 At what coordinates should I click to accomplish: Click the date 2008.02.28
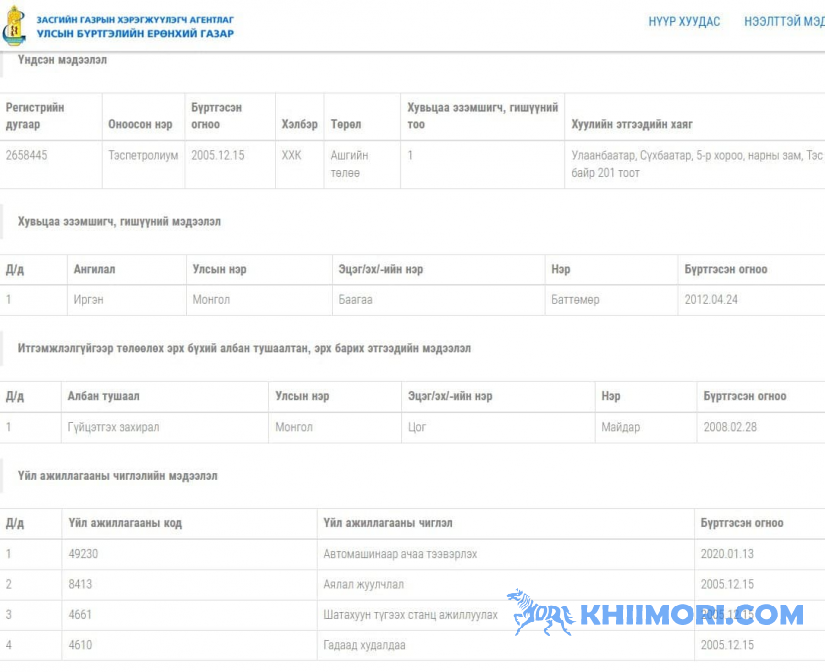730,427
